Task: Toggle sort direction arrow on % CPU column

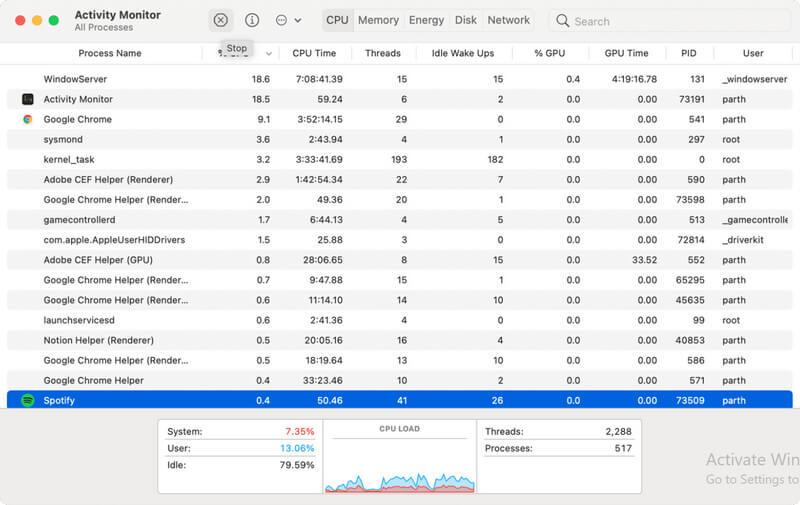Action: coord(268,54)
